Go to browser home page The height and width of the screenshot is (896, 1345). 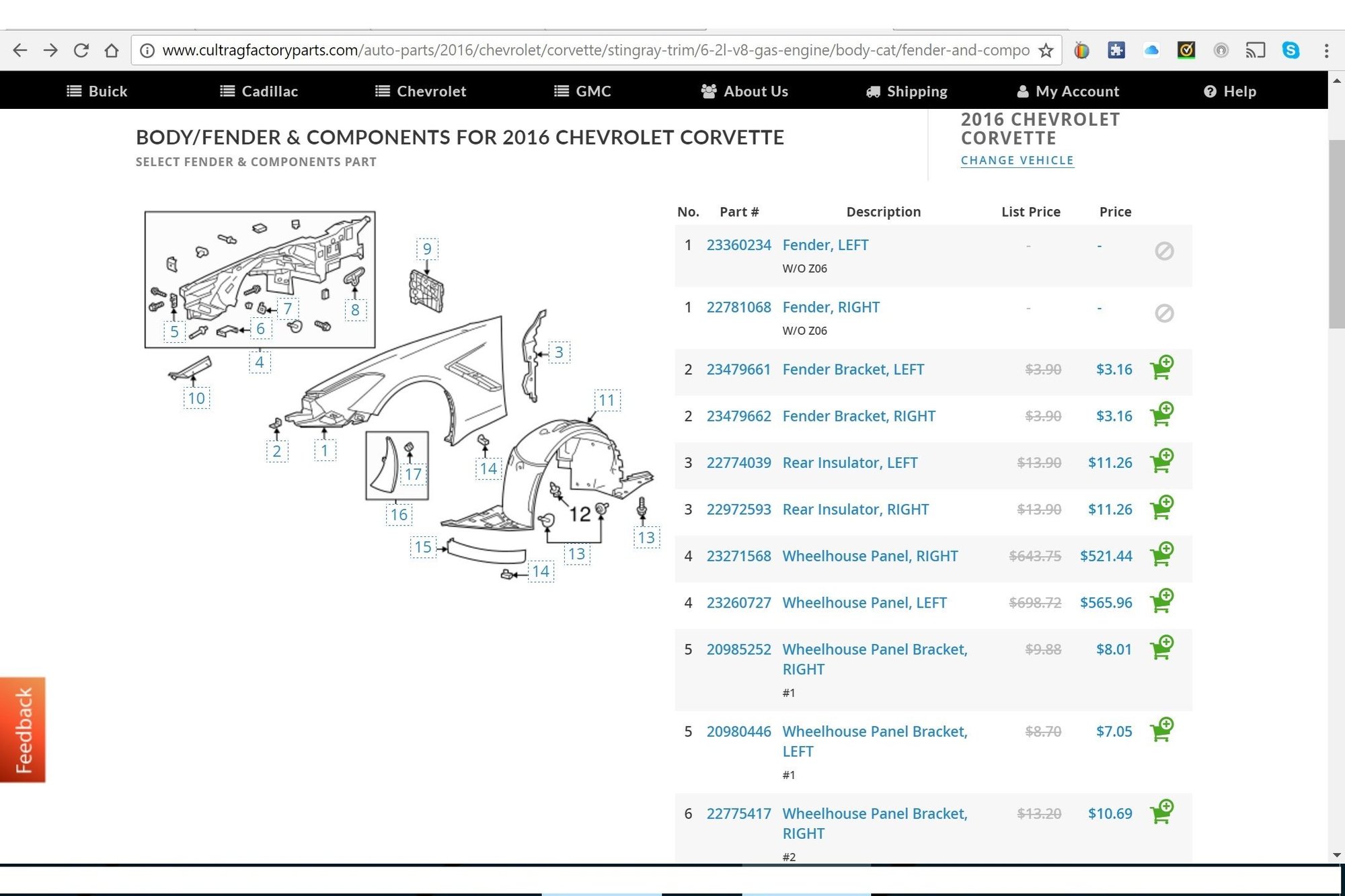pos(112,50)
